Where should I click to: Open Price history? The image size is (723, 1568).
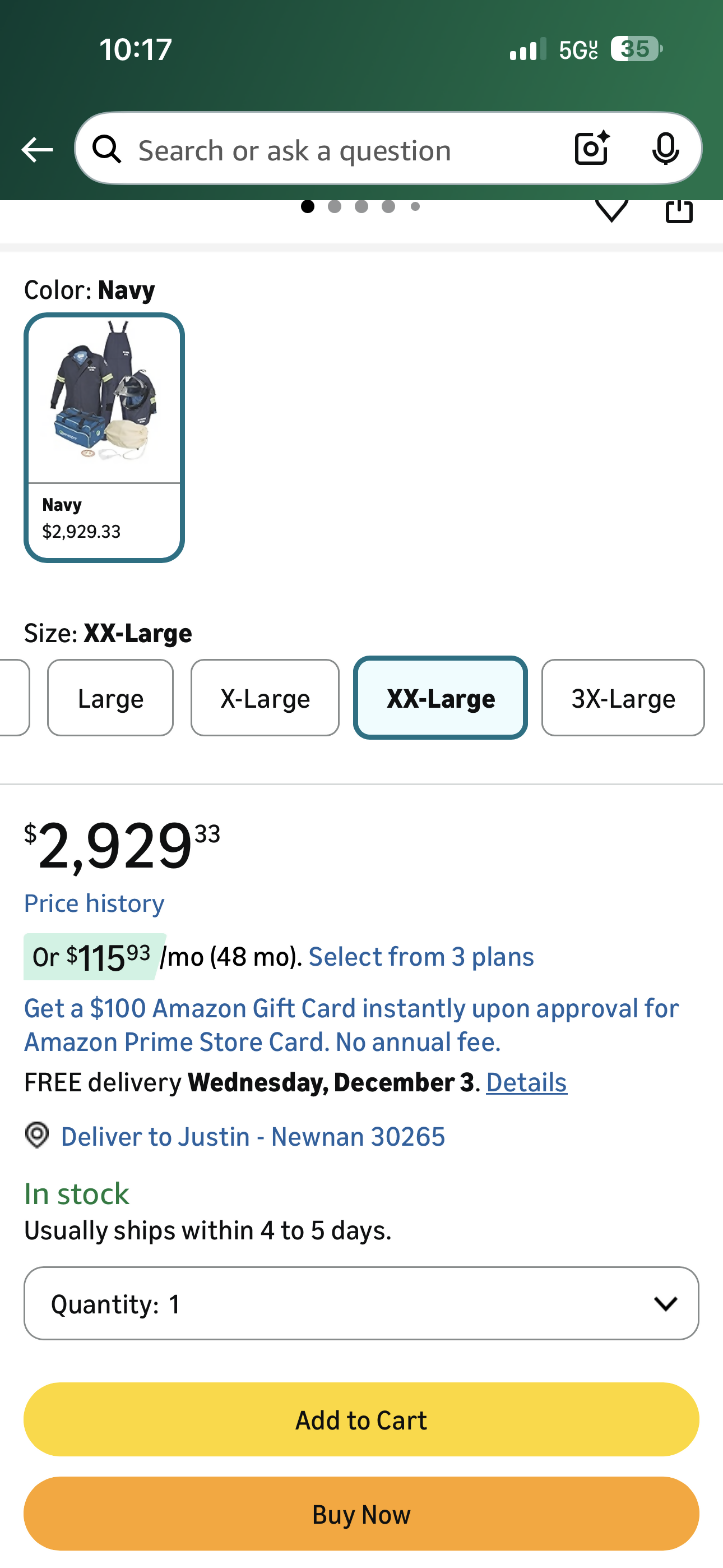point(94,903)
